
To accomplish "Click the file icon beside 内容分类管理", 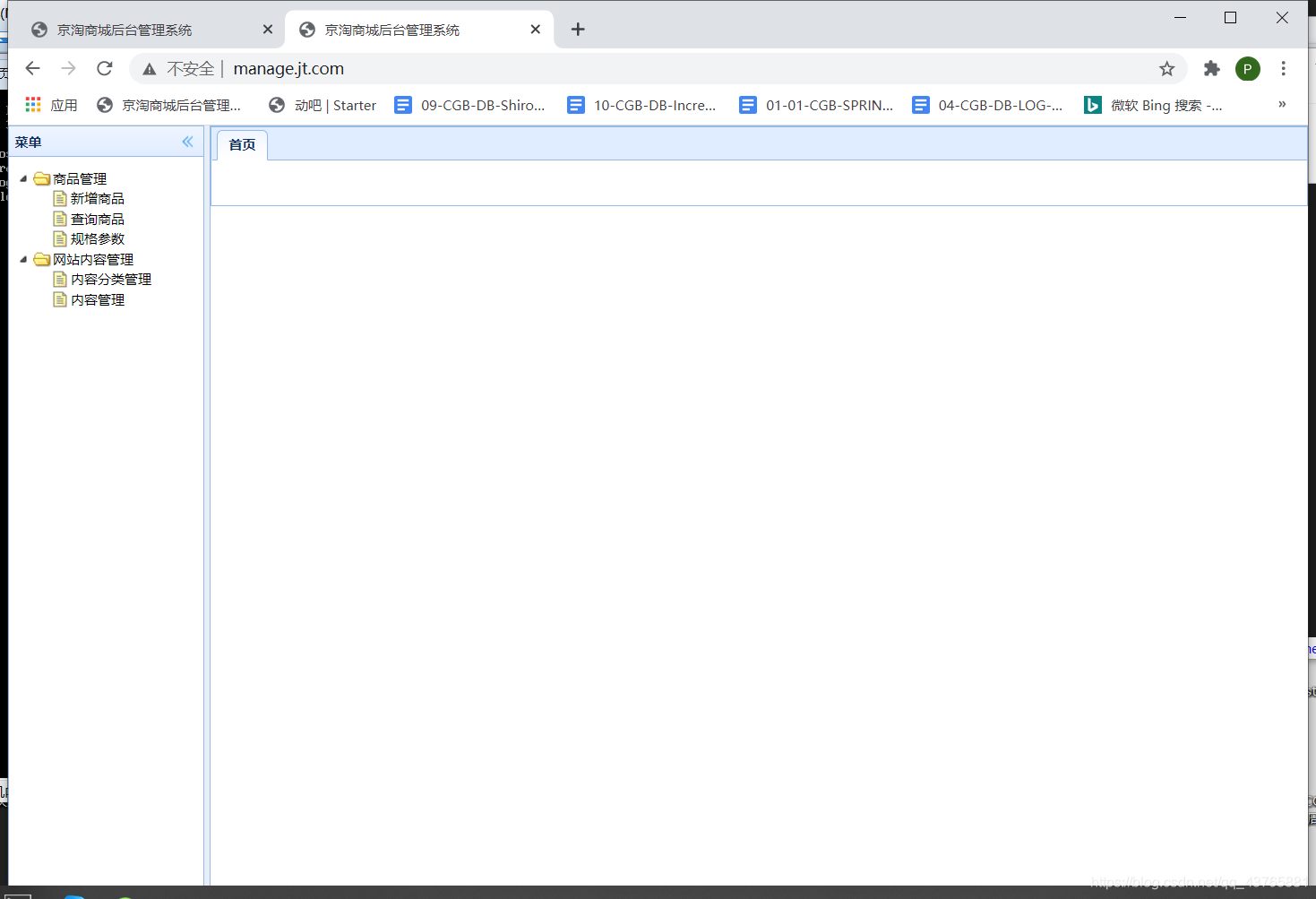I will (60, 279).
